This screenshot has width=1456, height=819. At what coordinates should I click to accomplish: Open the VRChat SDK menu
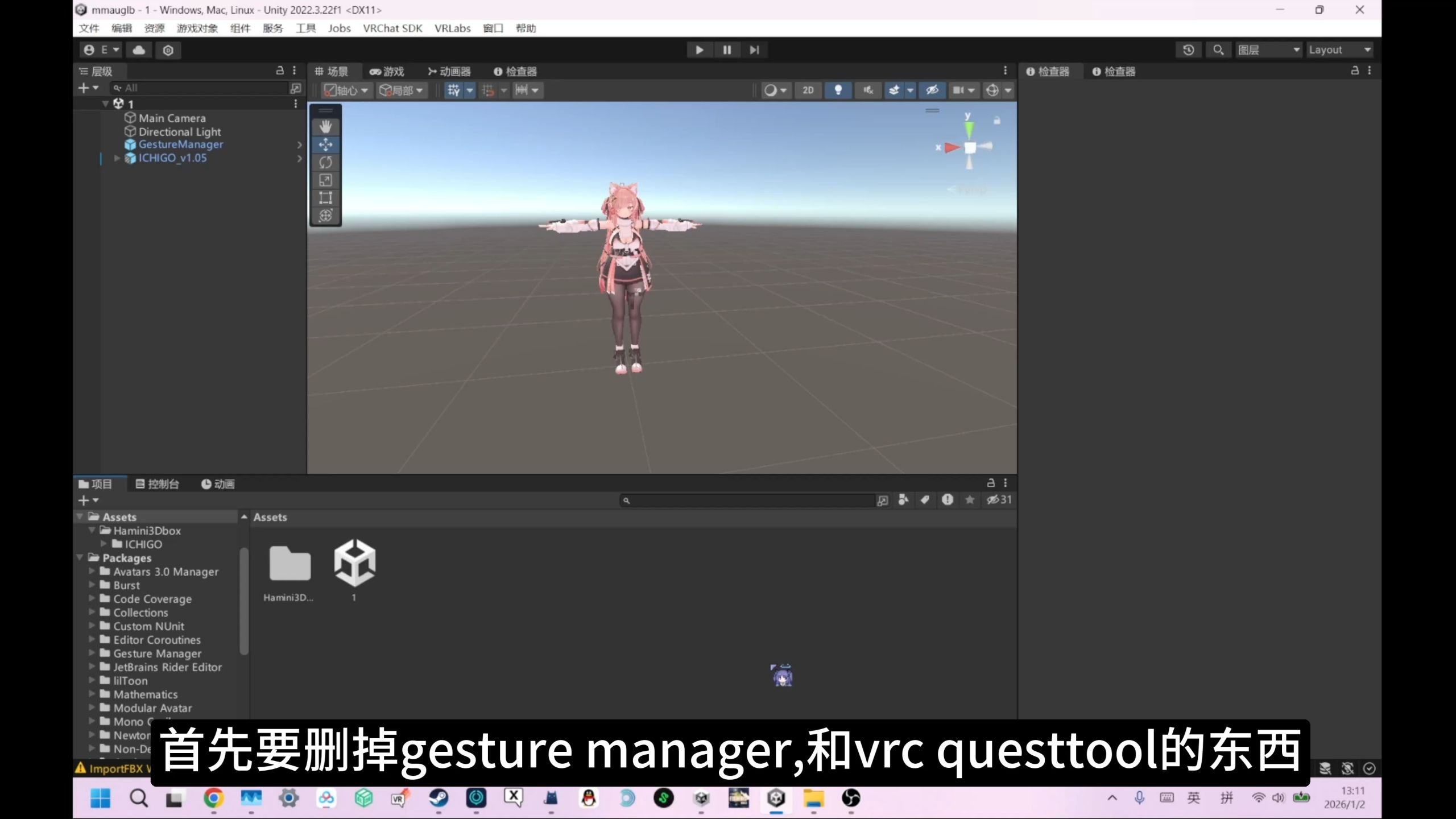392,28
